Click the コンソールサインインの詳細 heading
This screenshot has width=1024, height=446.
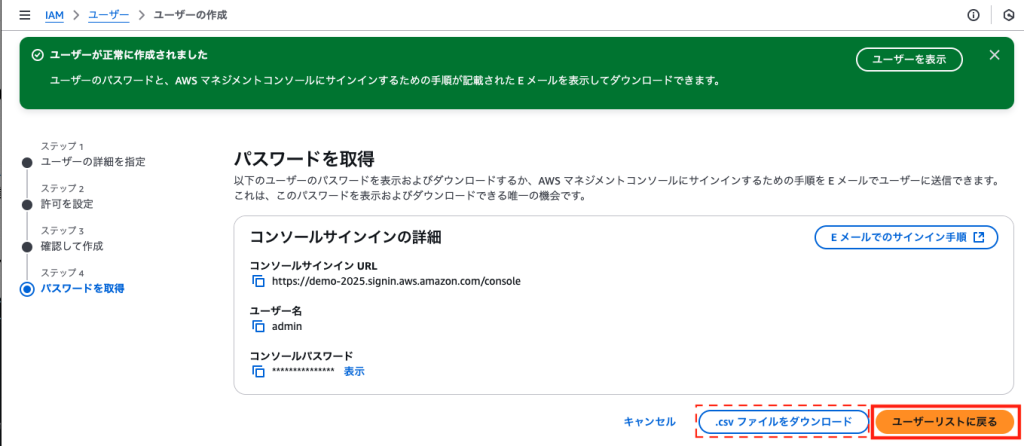pyautogui.click(x=346, y=237)
